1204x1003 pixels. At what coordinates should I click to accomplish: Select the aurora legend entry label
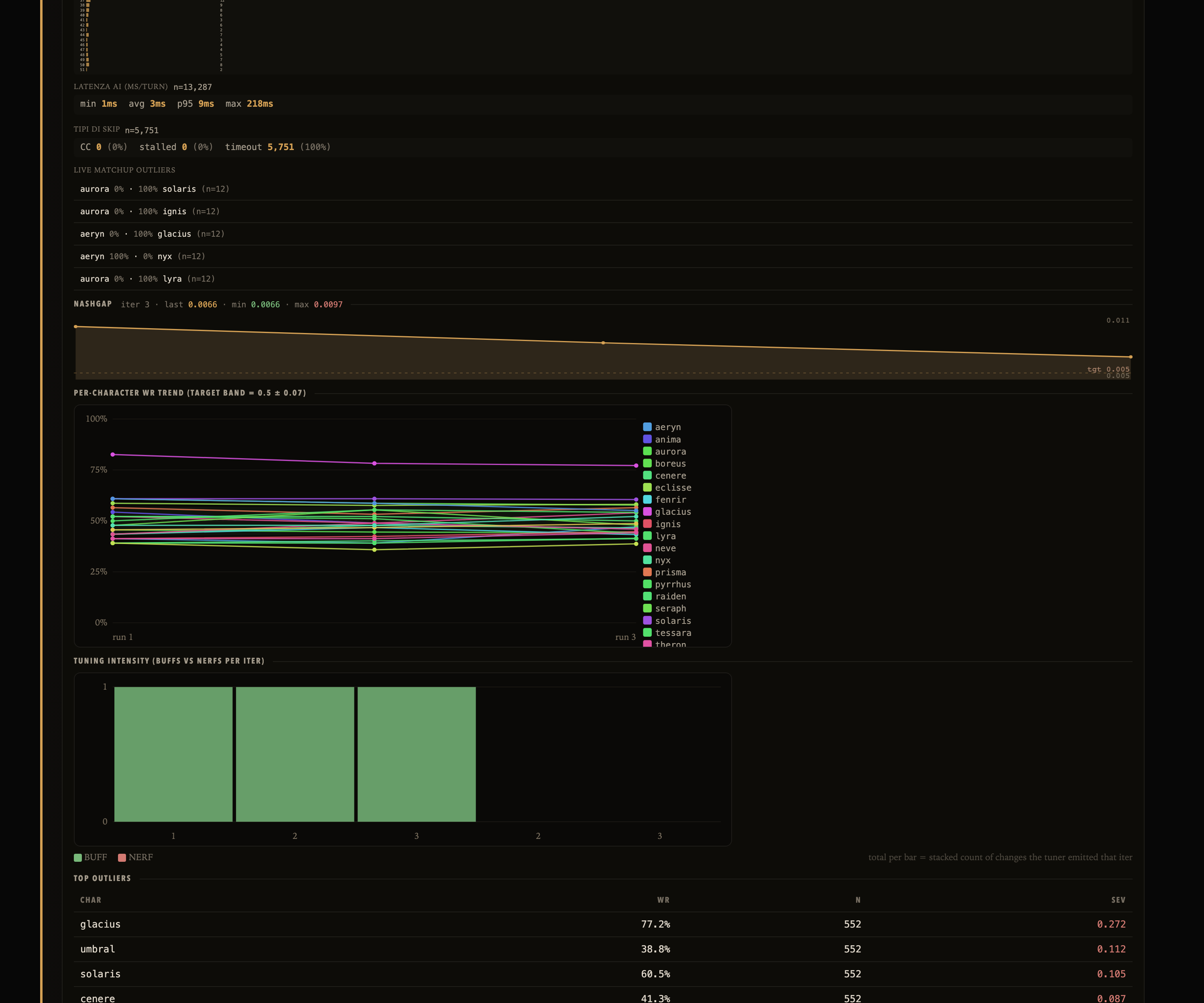[x=670, y=452]
